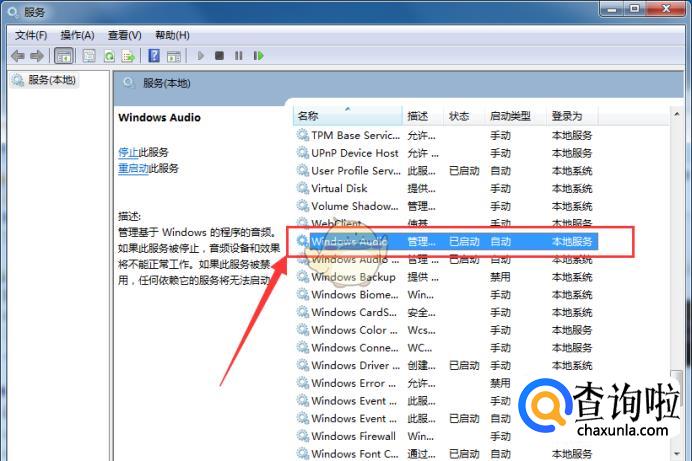Select the Windows Driver ... service name
Screen dimensions: 692x461
coord(355,365)
